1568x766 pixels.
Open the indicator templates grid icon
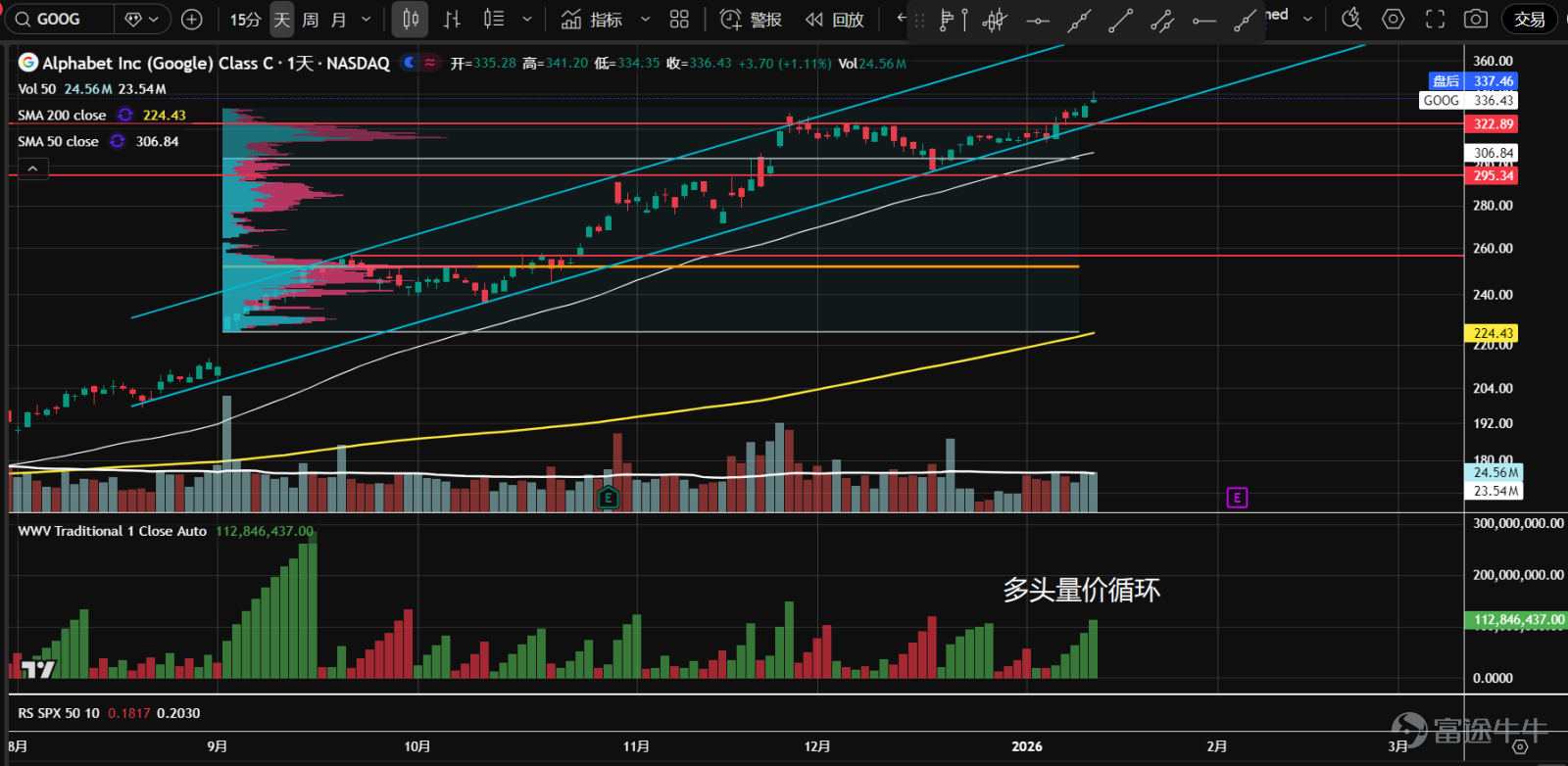coord(679,19)
